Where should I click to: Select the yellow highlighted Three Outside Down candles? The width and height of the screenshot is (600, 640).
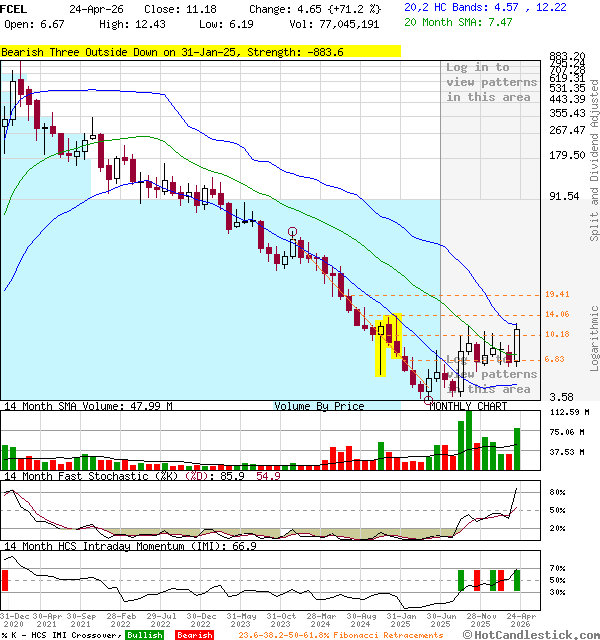tap(388, 345)
